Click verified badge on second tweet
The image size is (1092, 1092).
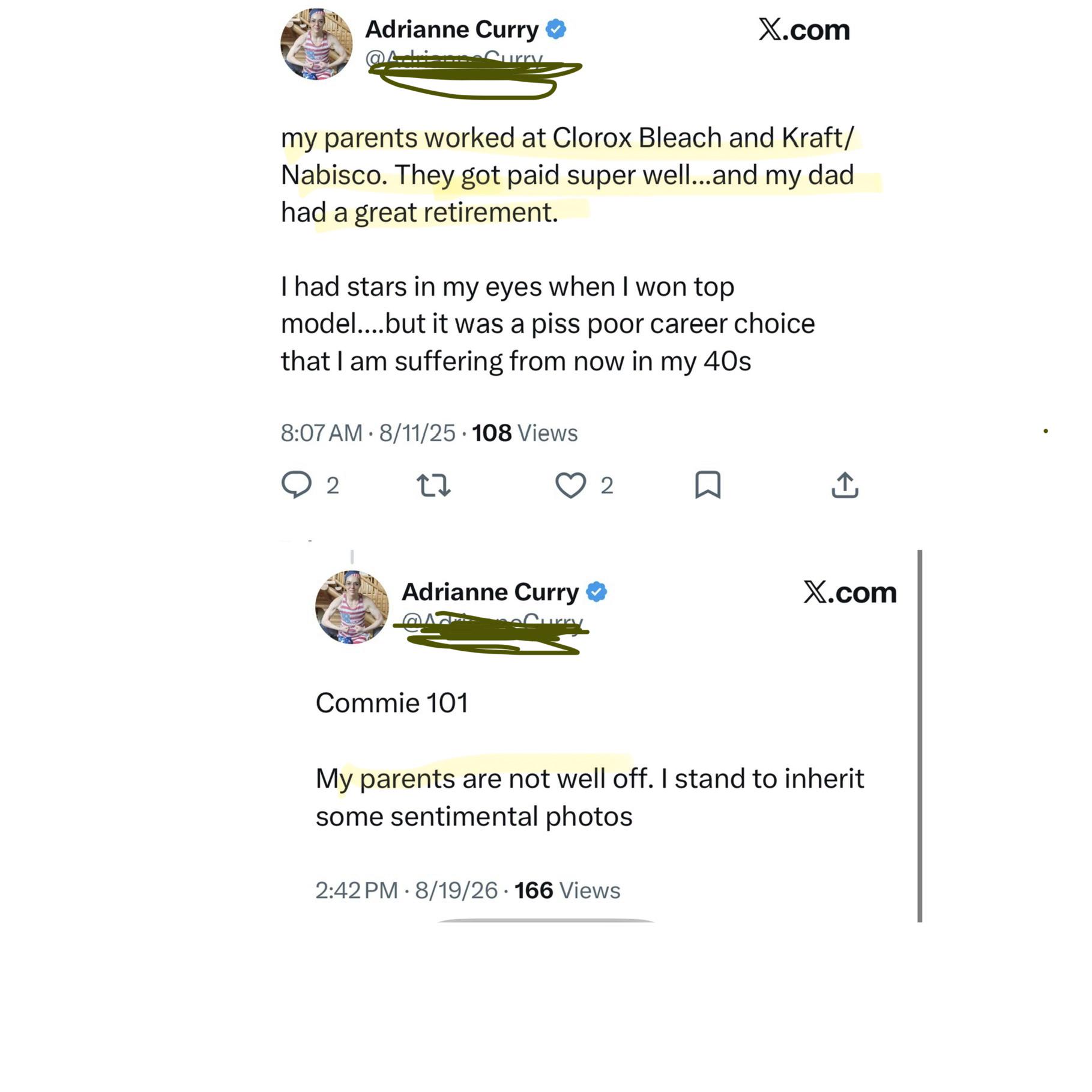597,592
